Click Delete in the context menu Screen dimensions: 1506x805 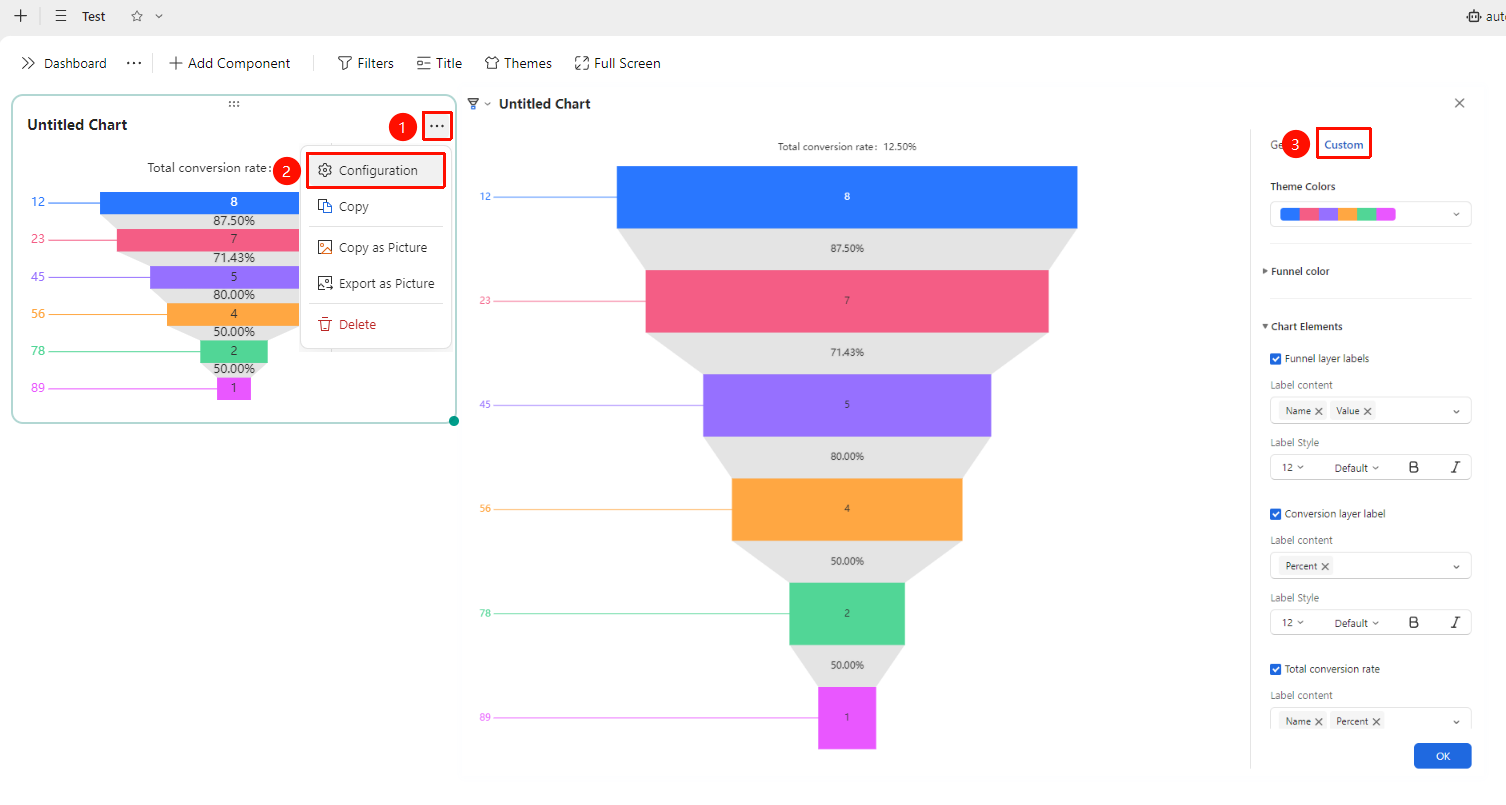coord(376,324)
